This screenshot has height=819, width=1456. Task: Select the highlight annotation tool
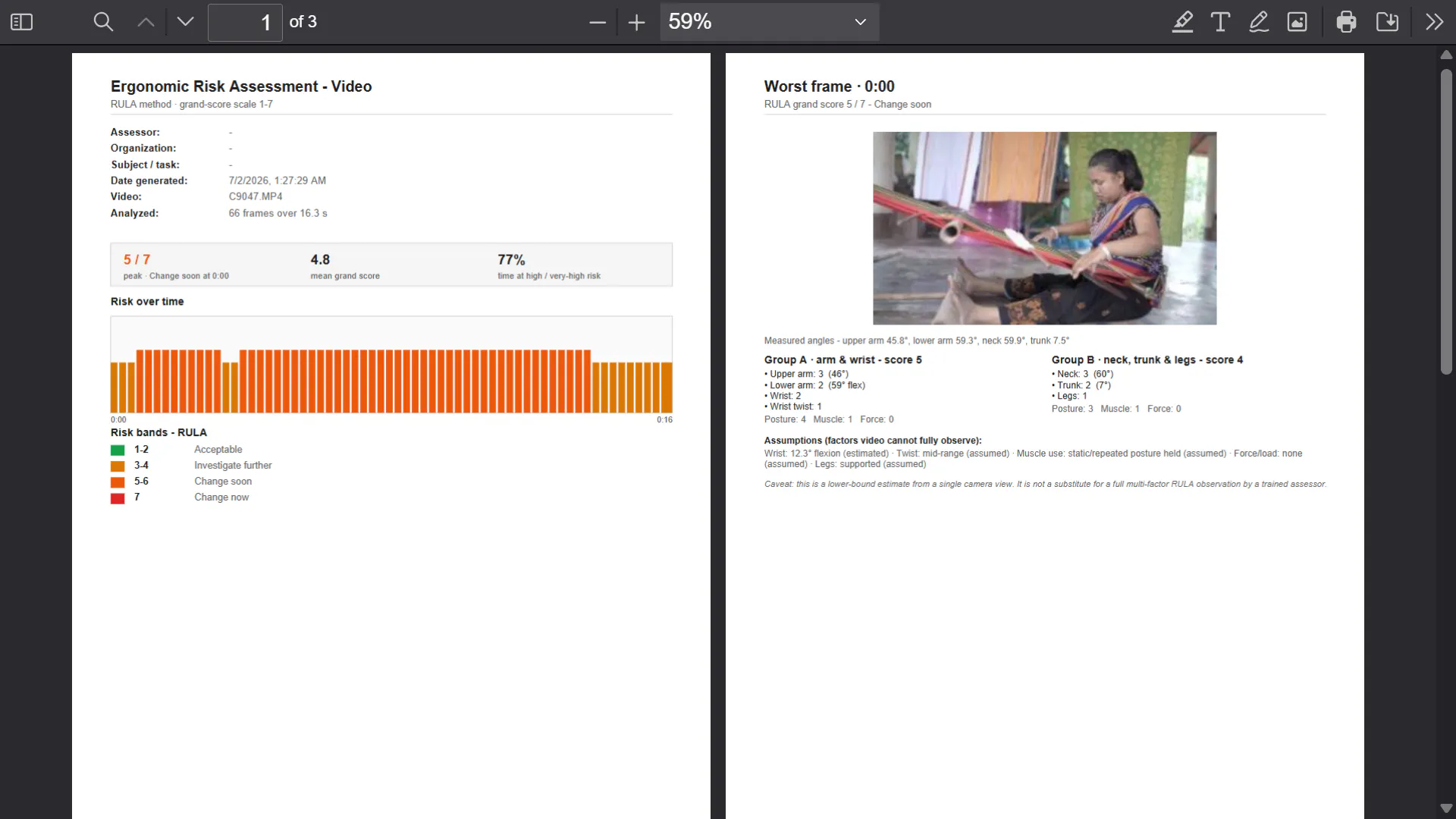[x=1182, y=22]
